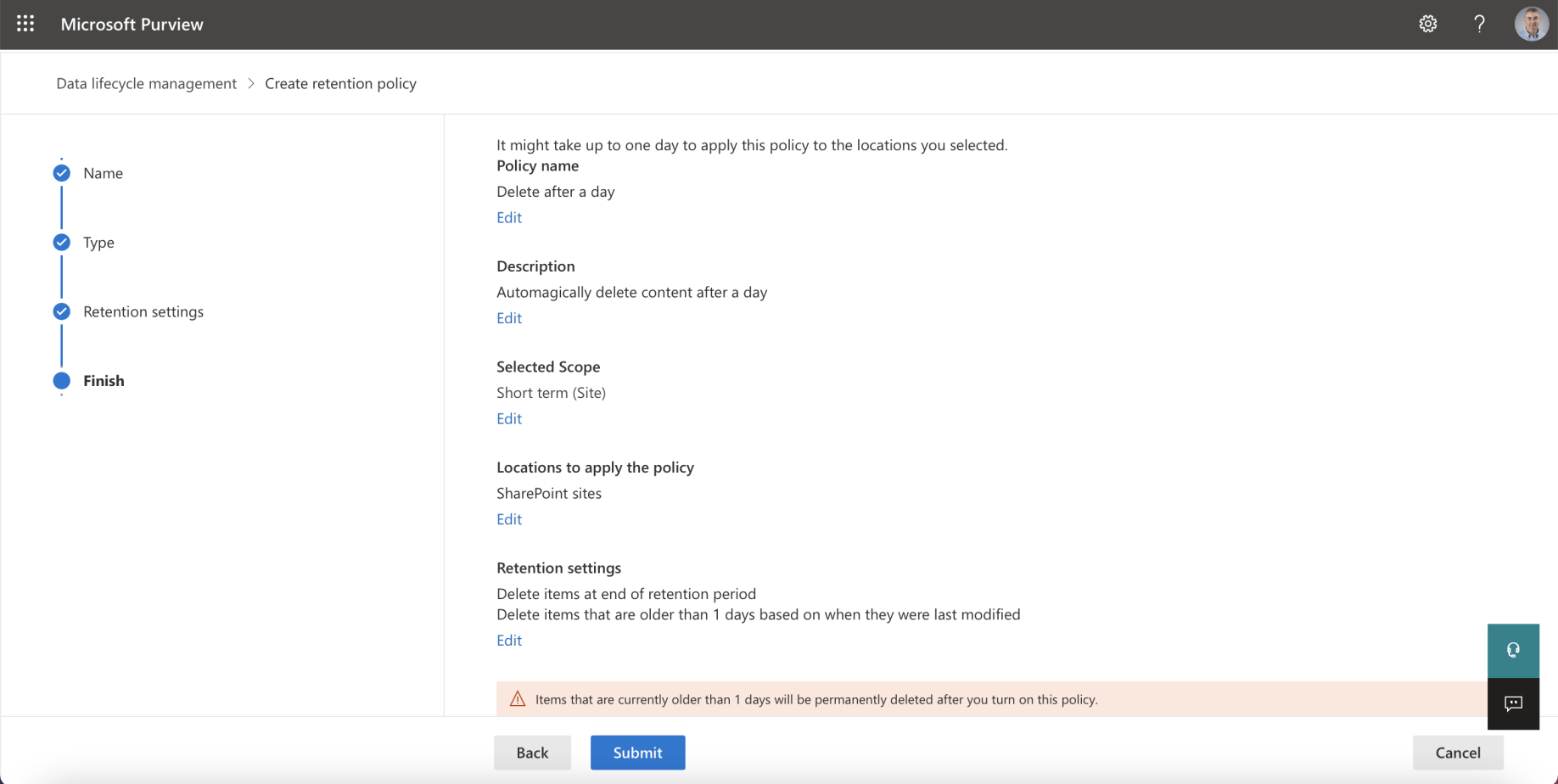Click the headset support assistant icon
Screen dimensions: 1558x784
tap(1512, 651)
